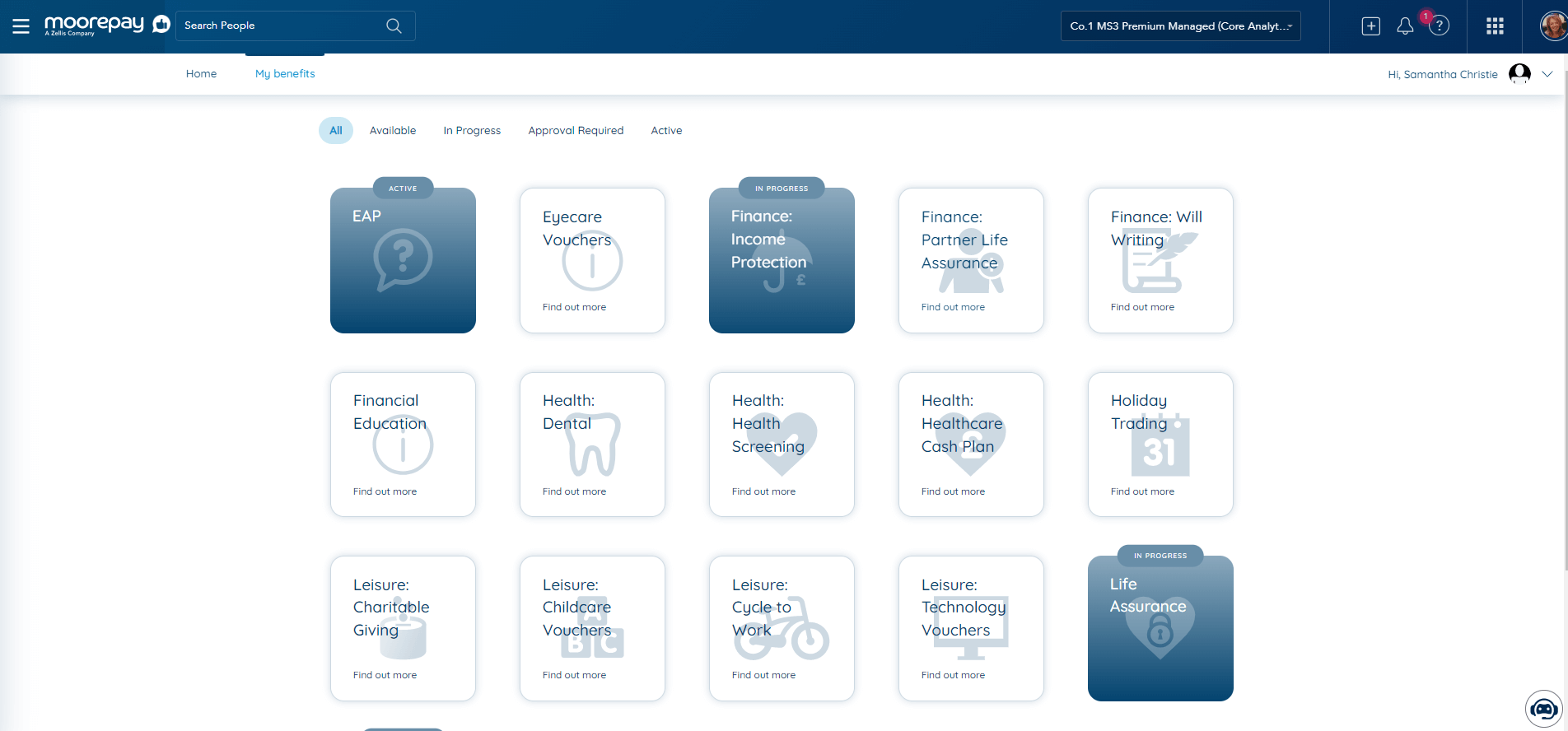The image size is (1568, 731).
Task: Open the My benefits tab
Action: point(285,74)
